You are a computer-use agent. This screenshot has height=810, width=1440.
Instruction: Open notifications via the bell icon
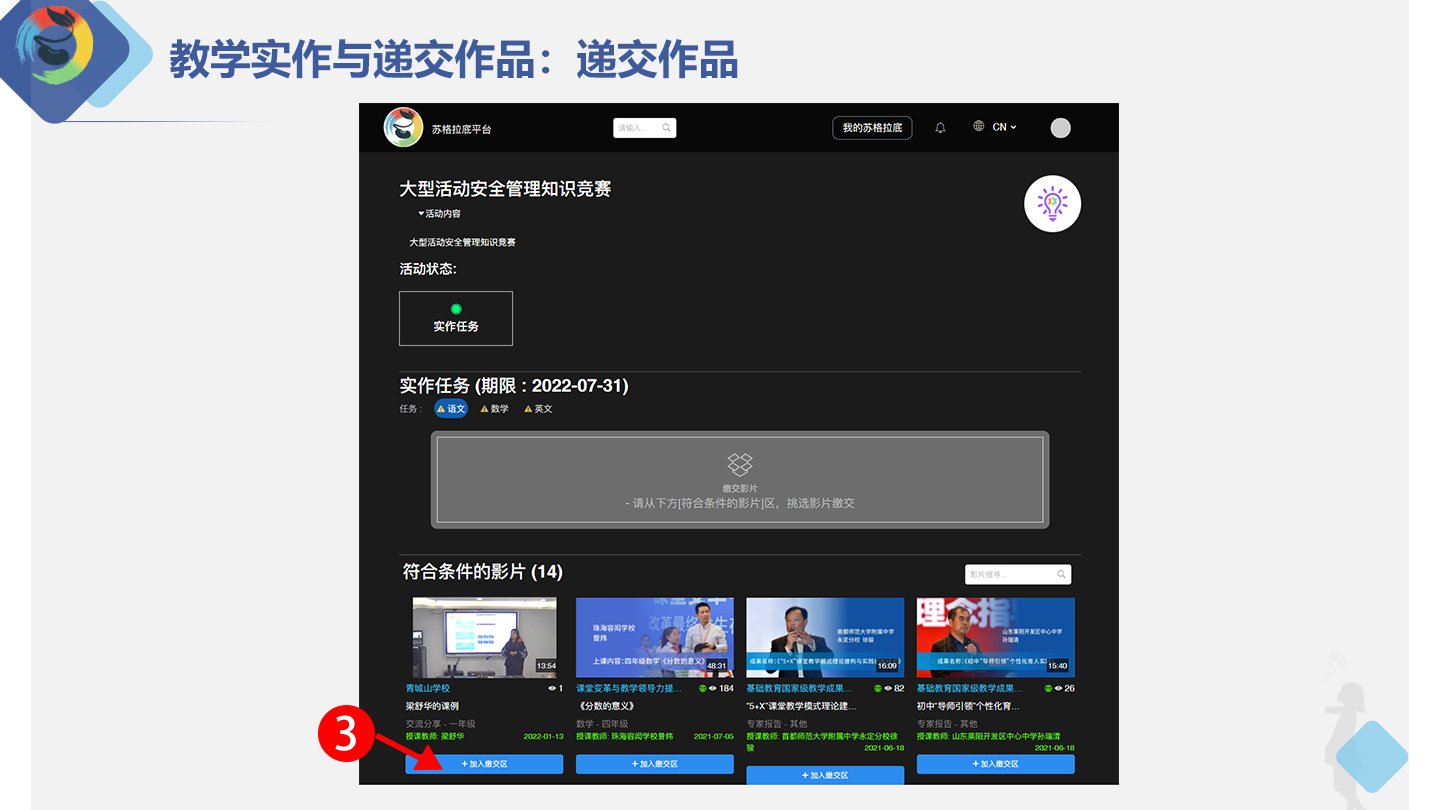940,128
